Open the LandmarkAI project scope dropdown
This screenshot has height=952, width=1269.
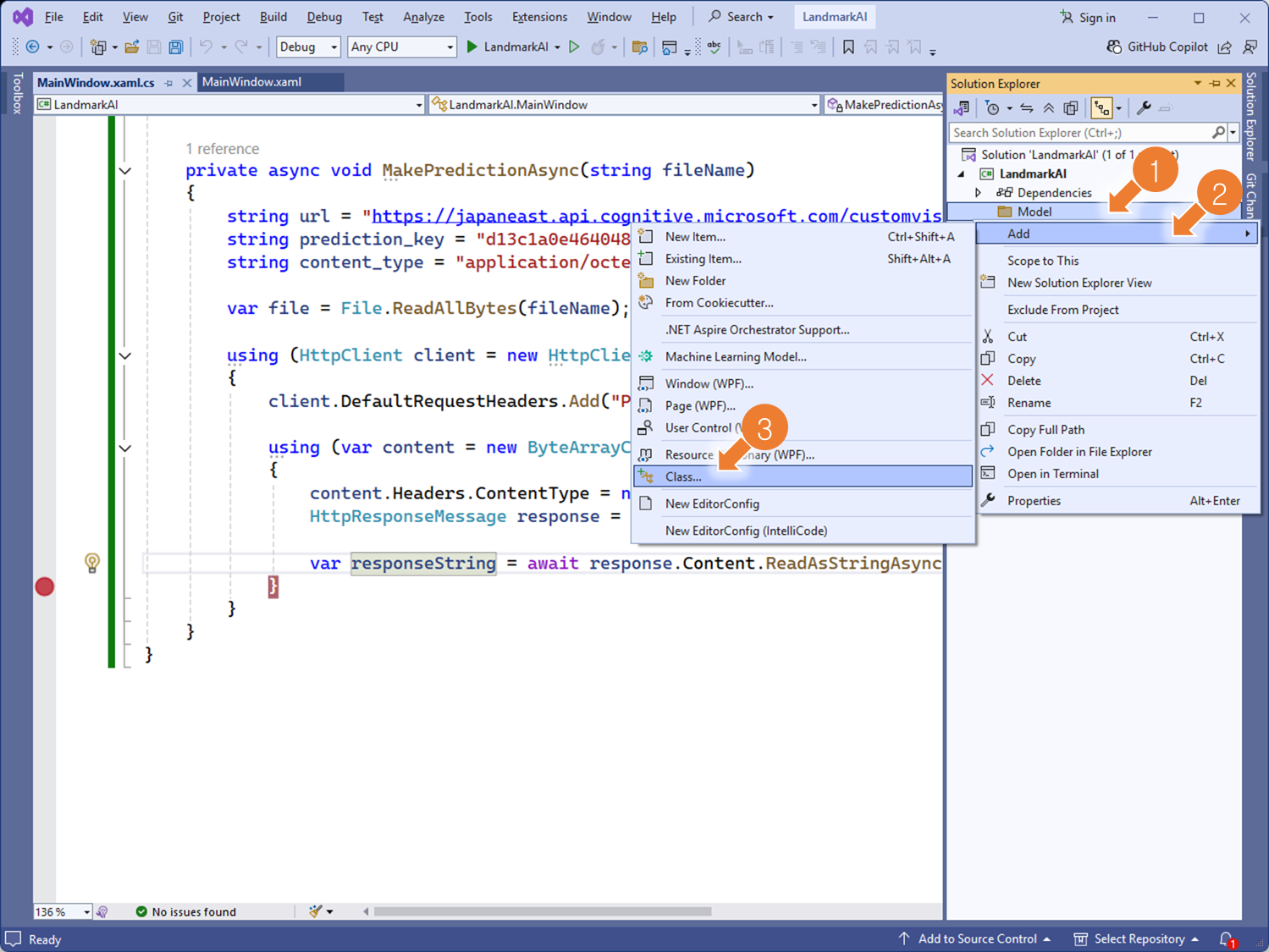point(229,105)
